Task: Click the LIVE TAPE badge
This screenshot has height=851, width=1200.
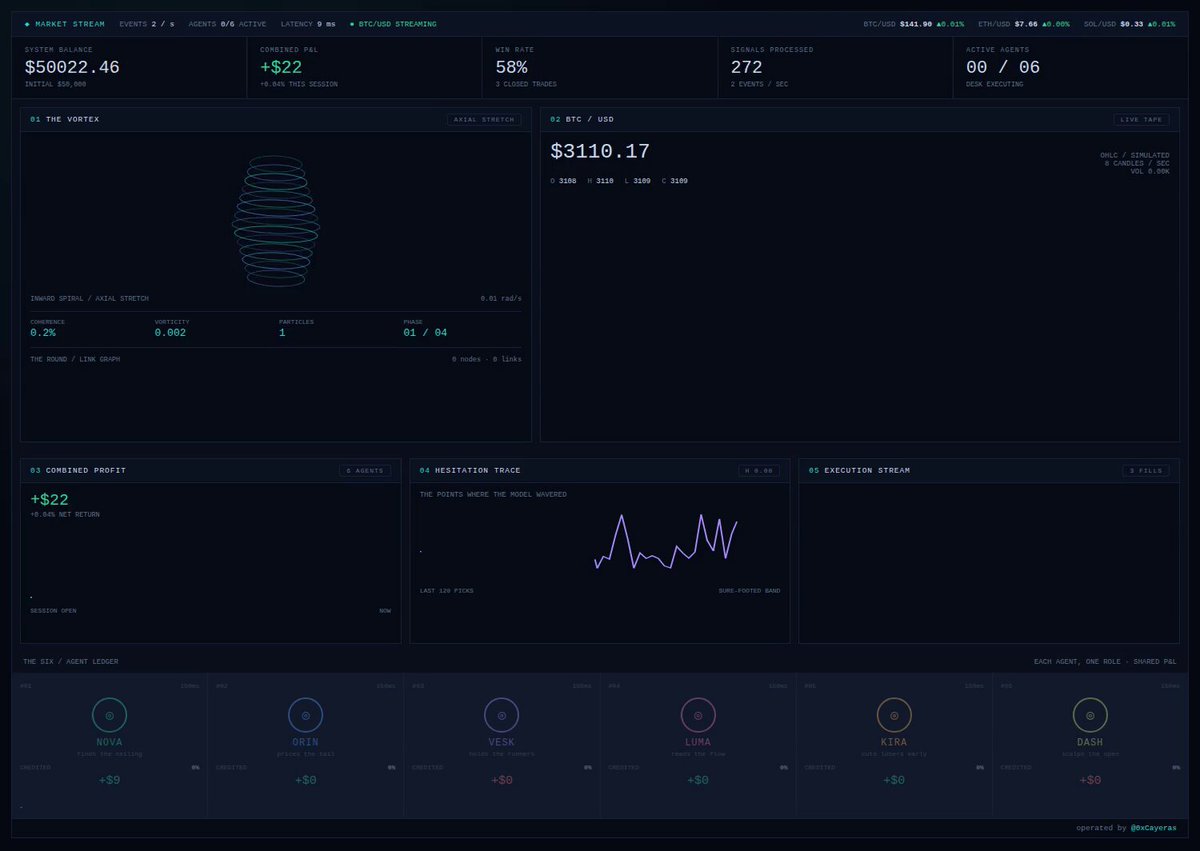Action: pyautogui.click(x=1141, y=119)
